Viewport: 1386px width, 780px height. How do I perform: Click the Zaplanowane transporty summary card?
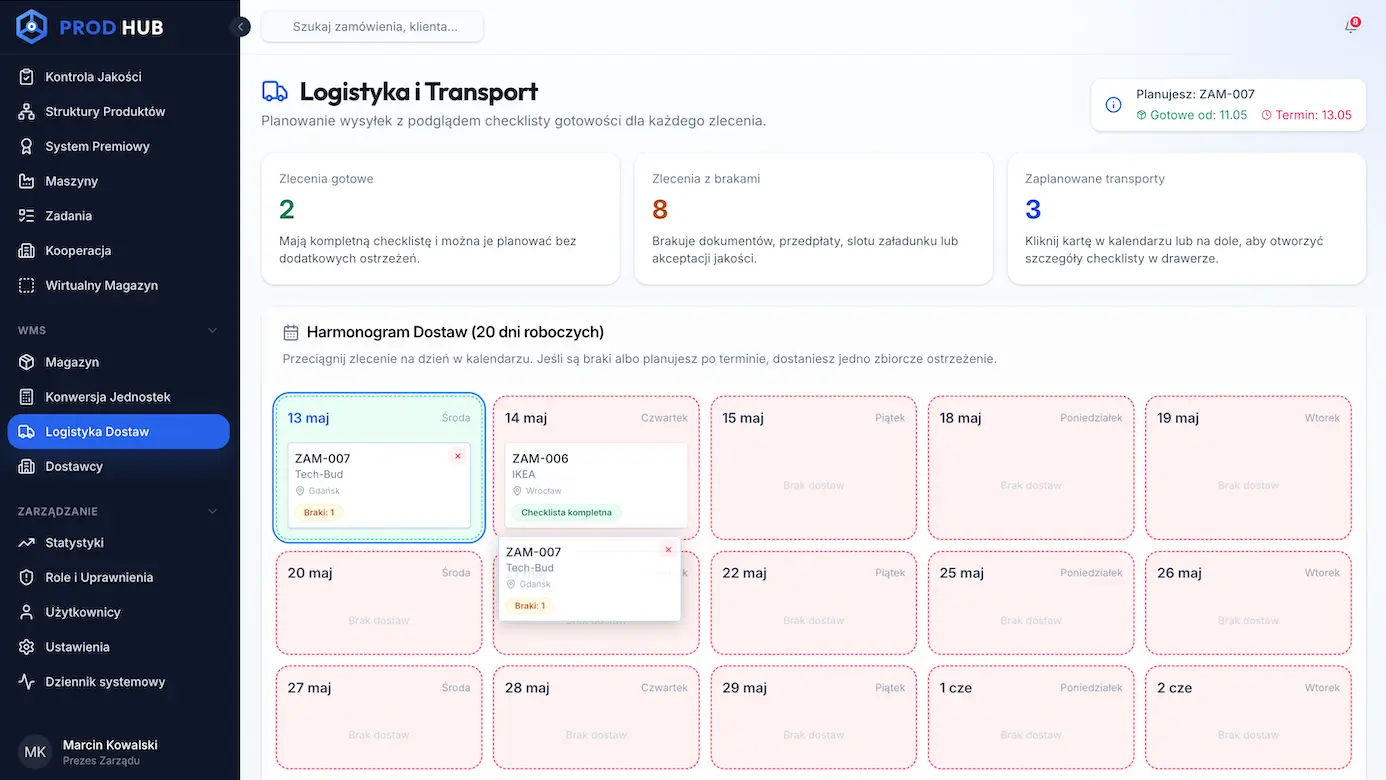pos(1187,219)
